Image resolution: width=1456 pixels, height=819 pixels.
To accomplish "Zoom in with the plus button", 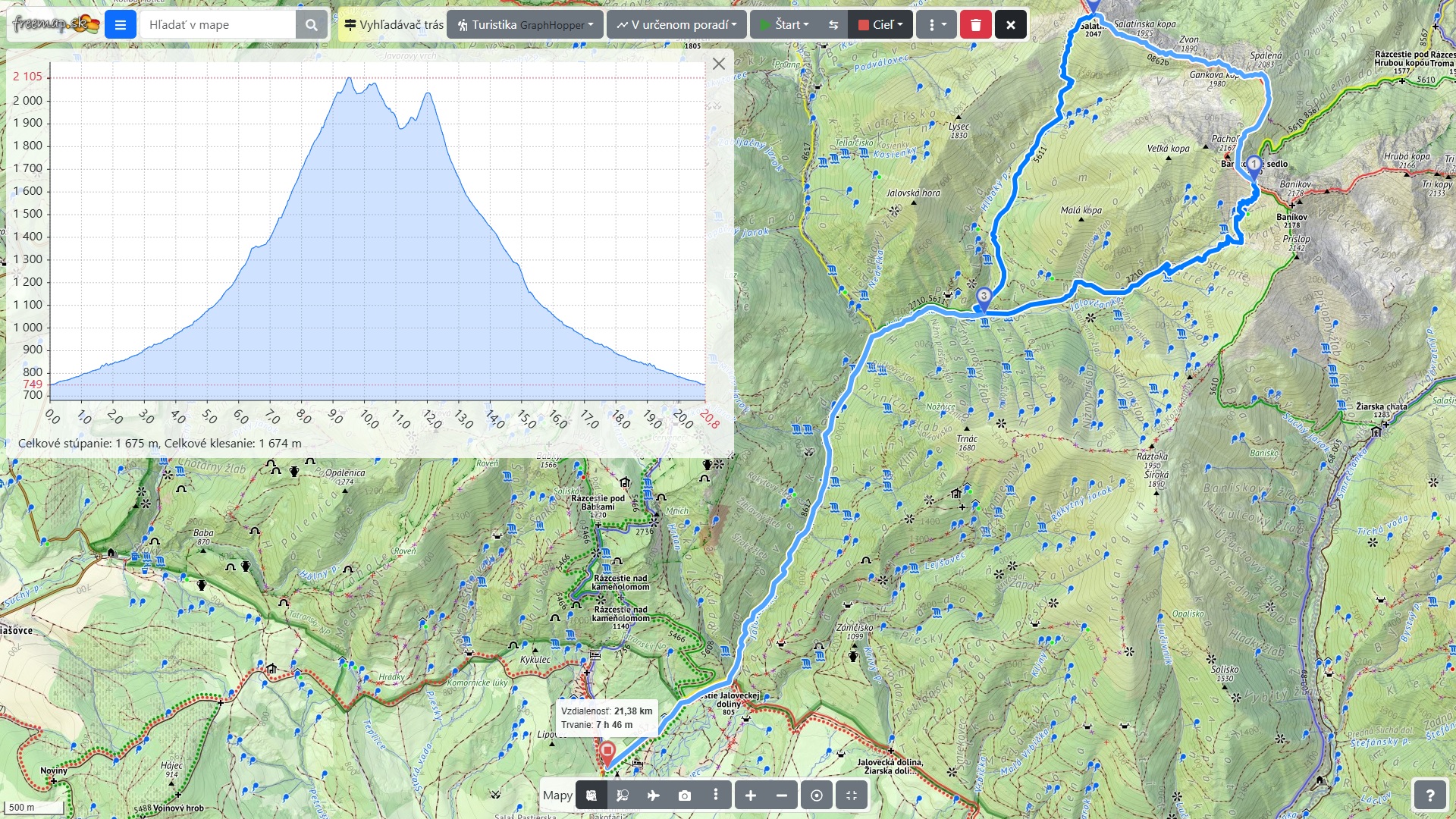I will (x=751, y=795).
